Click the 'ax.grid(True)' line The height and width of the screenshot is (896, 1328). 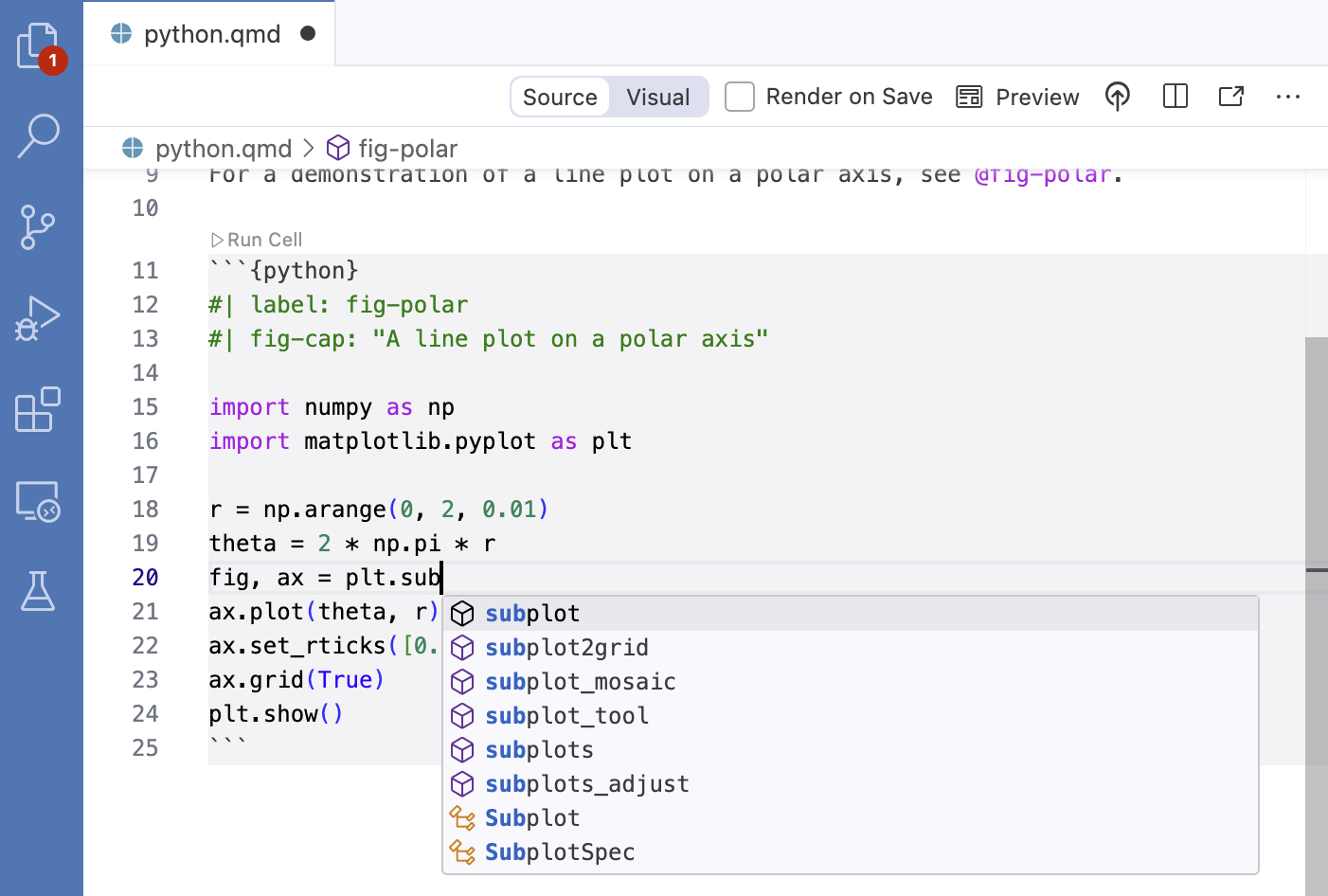click(x=296, y=680)
